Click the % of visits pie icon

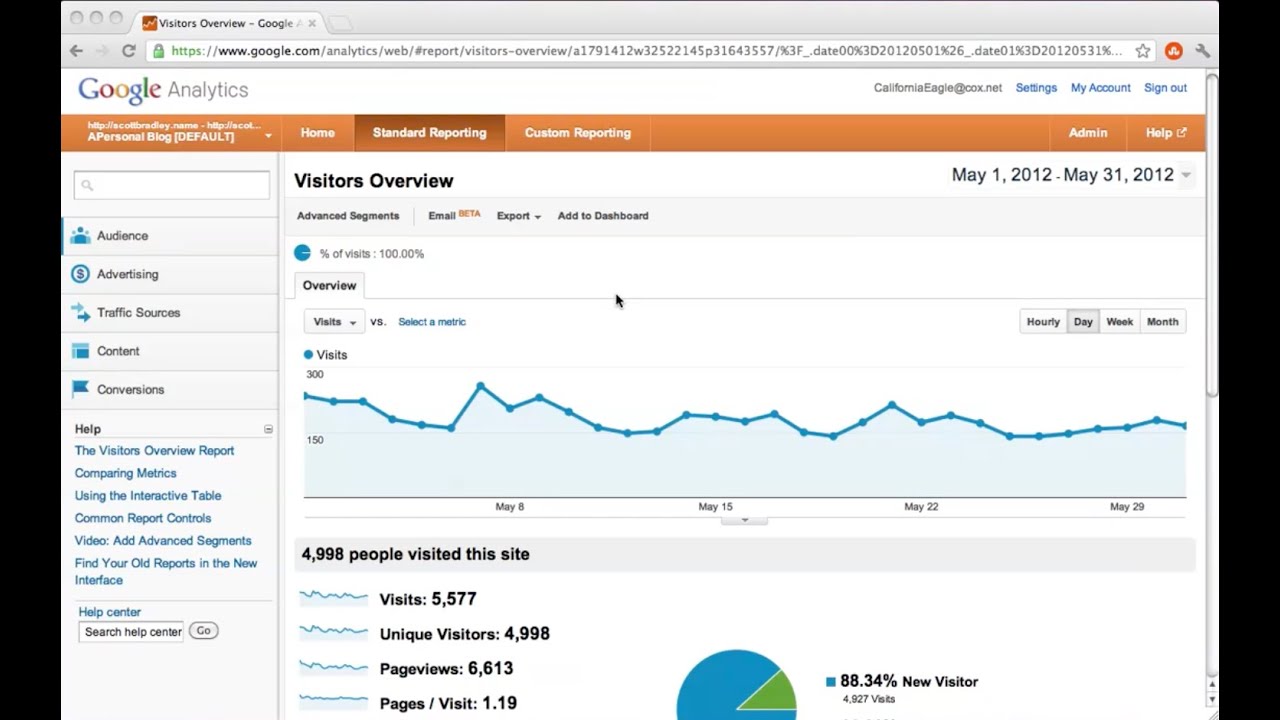click(x=302, y=253)
